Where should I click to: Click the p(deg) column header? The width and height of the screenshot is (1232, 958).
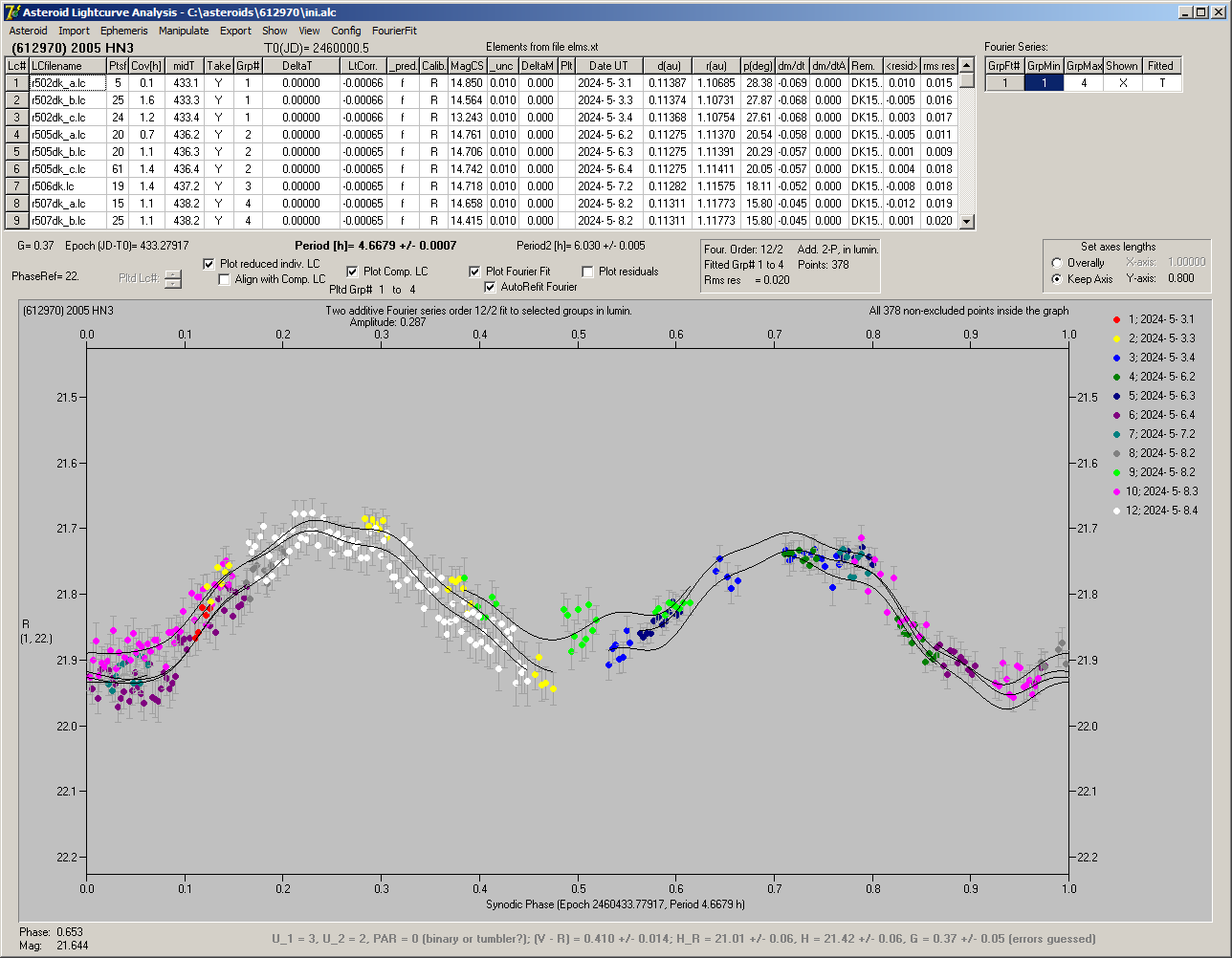tap(758, 66)
